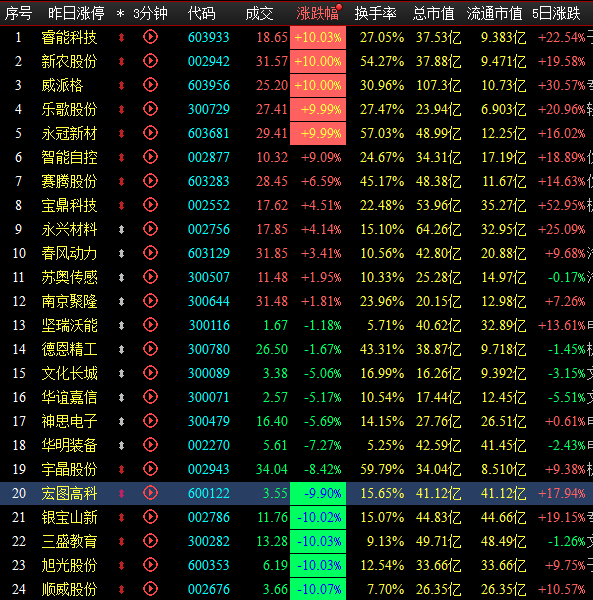Click the play icon in 宏图高科 row
This screenshot has height=600, width=593.
(150, 493)
